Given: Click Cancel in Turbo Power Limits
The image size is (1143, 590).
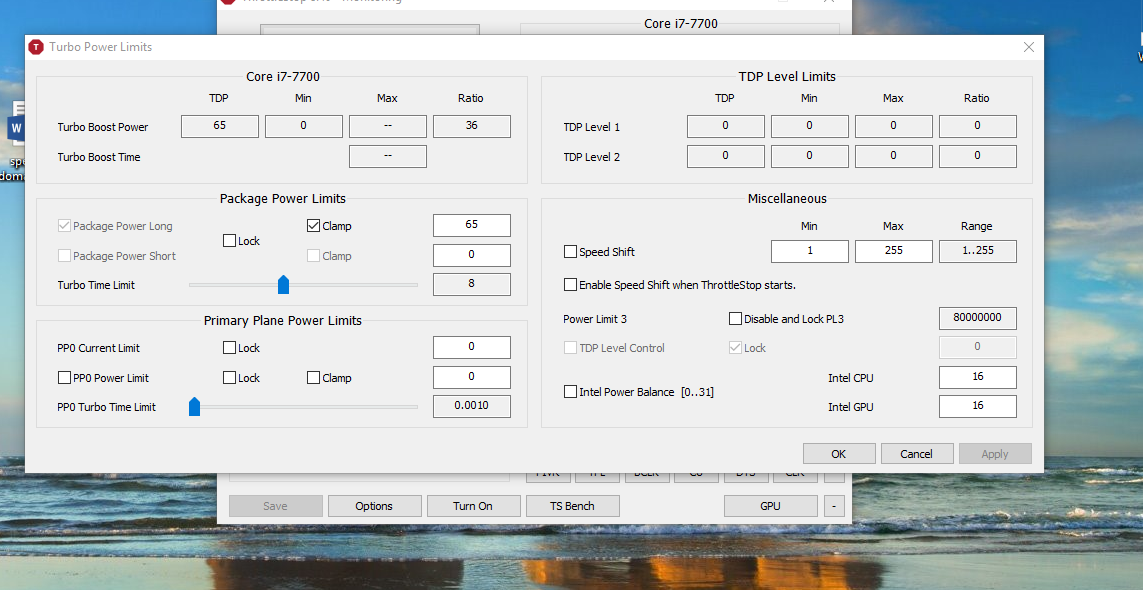Looking at the screenshot, I should click(917, 454).
